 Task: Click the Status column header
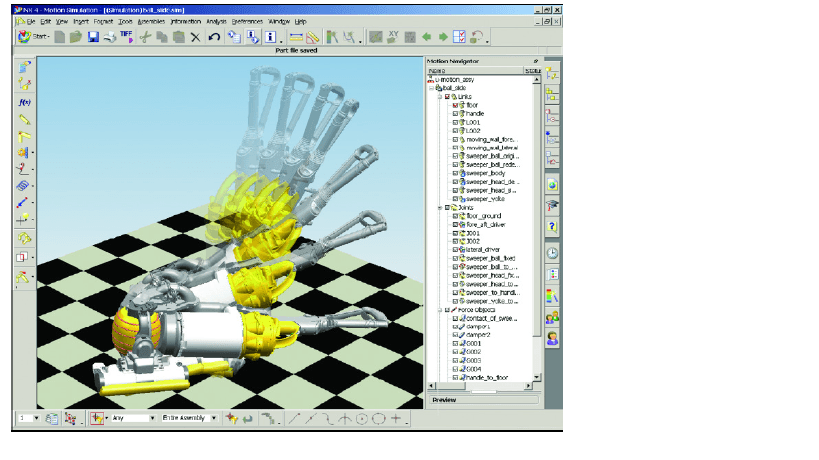[533, 70]
